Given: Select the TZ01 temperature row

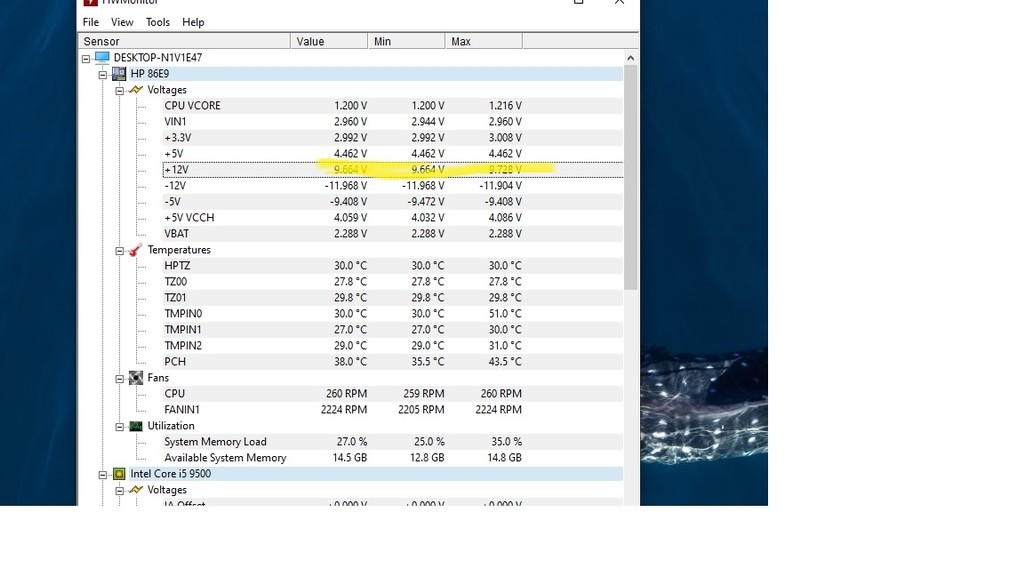Looking at the screenshot, I should point(392,298).
